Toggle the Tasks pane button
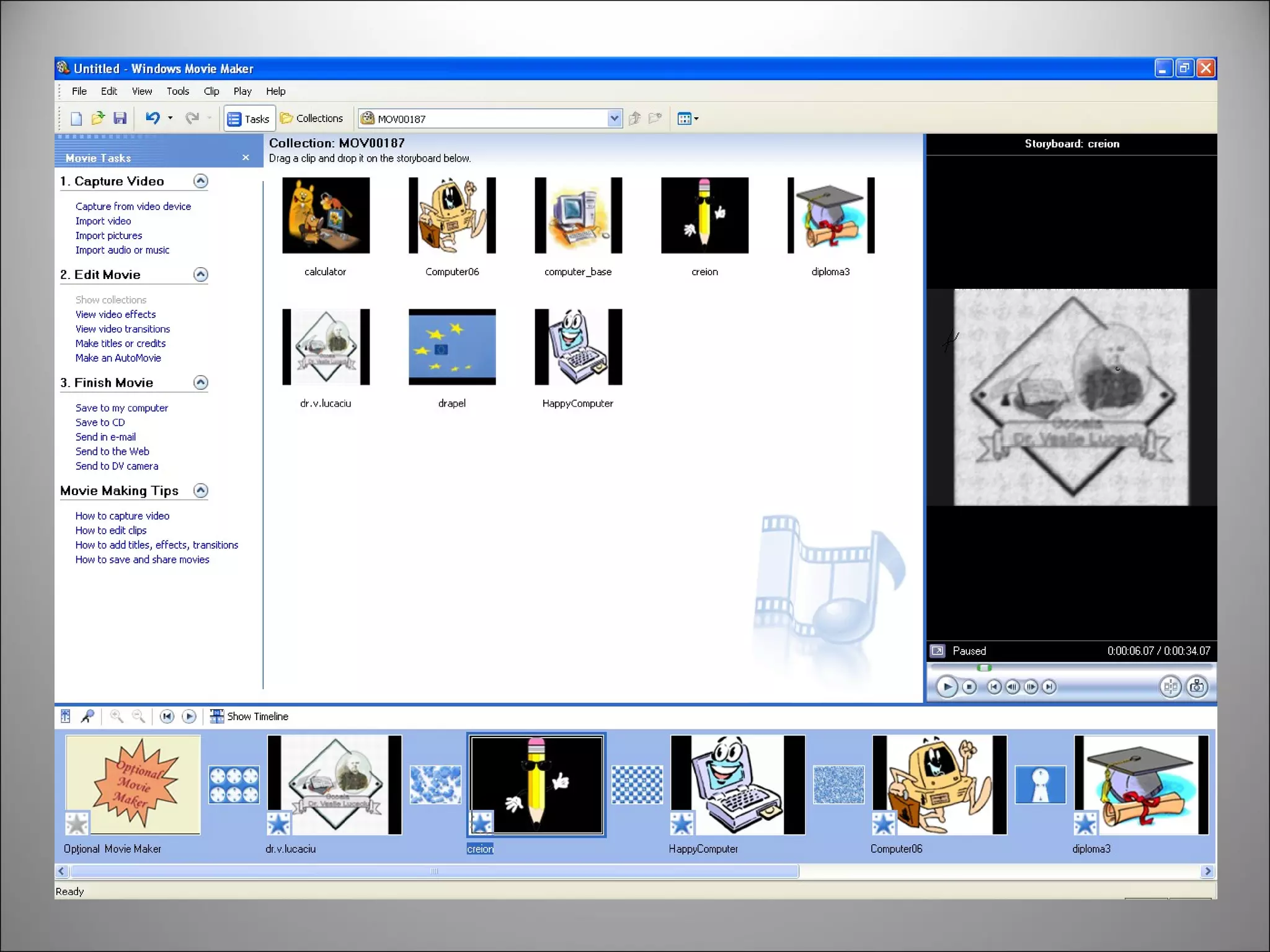This screenshot has height=952, width=1270. (x=249, y=118)
